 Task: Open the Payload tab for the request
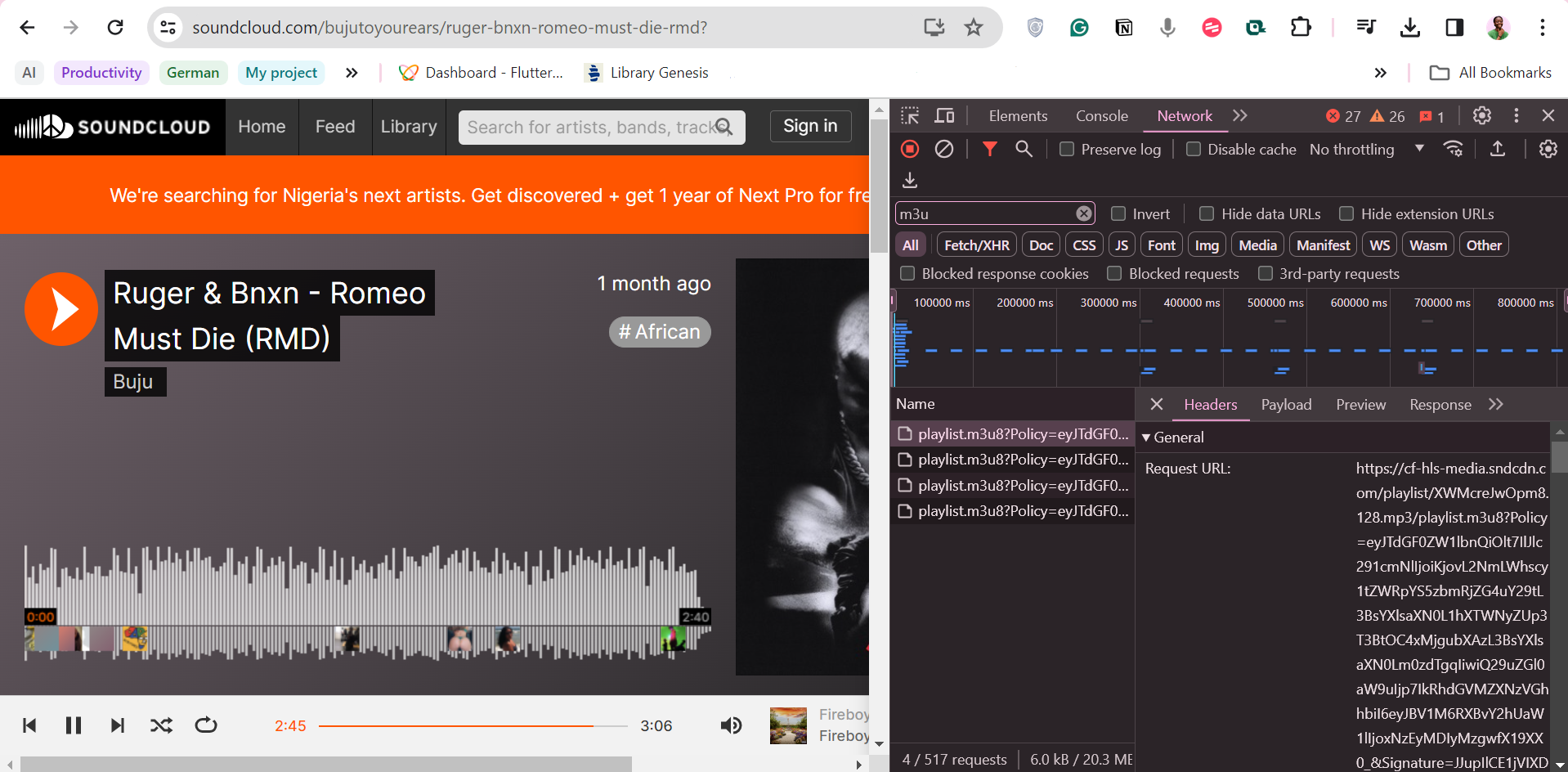coord(1286,404)
